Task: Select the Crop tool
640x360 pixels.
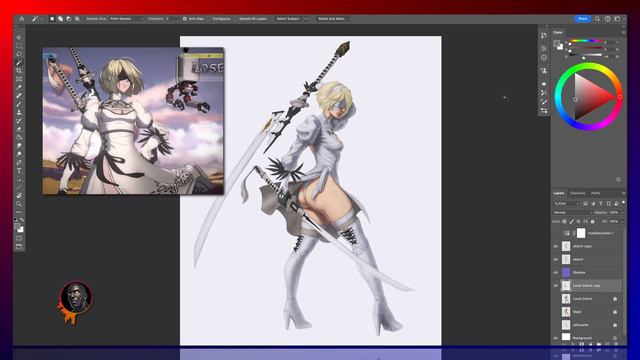Action: pos(19,71)
